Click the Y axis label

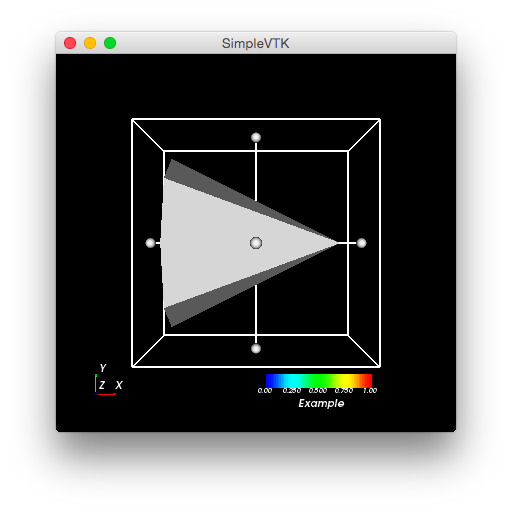coord(103,368)
